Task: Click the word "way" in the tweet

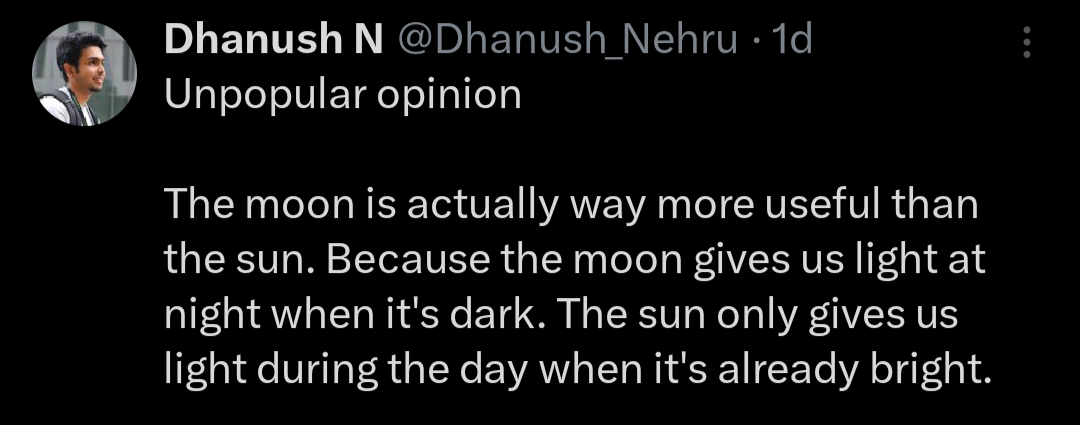Action: 602,206
